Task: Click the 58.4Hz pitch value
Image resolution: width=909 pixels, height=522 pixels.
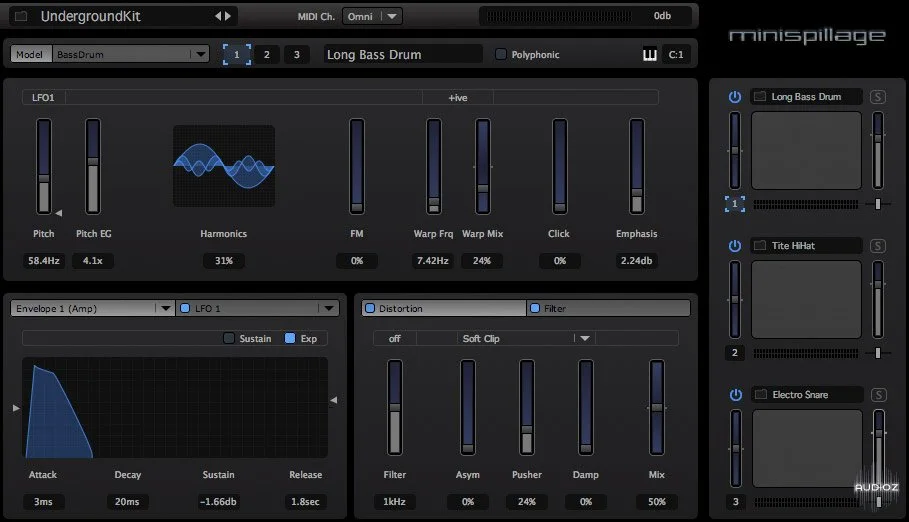Action: tap(43, 261)
